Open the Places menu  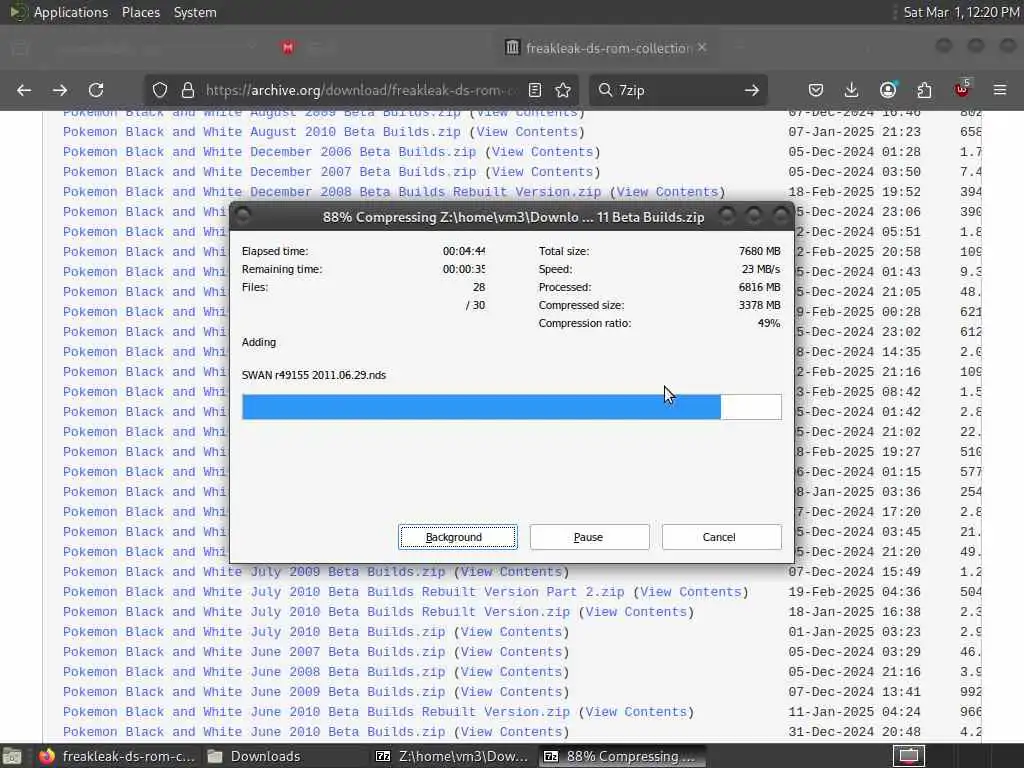(141, 12)
